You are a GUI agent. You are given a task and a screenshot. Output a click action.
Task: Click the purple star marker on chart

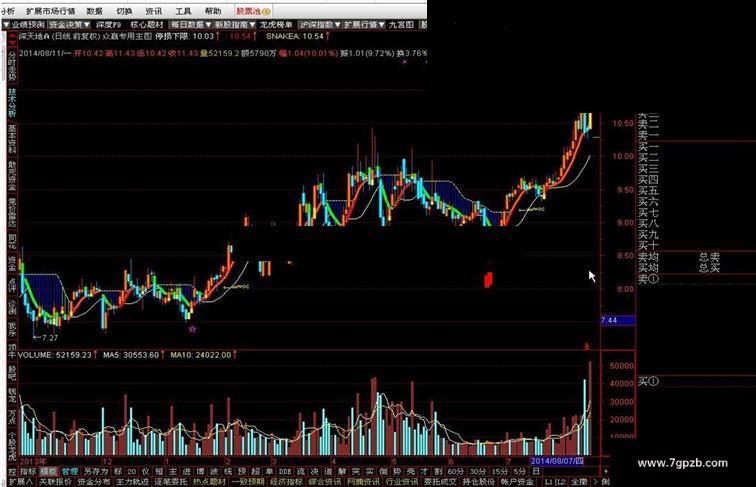192,329
